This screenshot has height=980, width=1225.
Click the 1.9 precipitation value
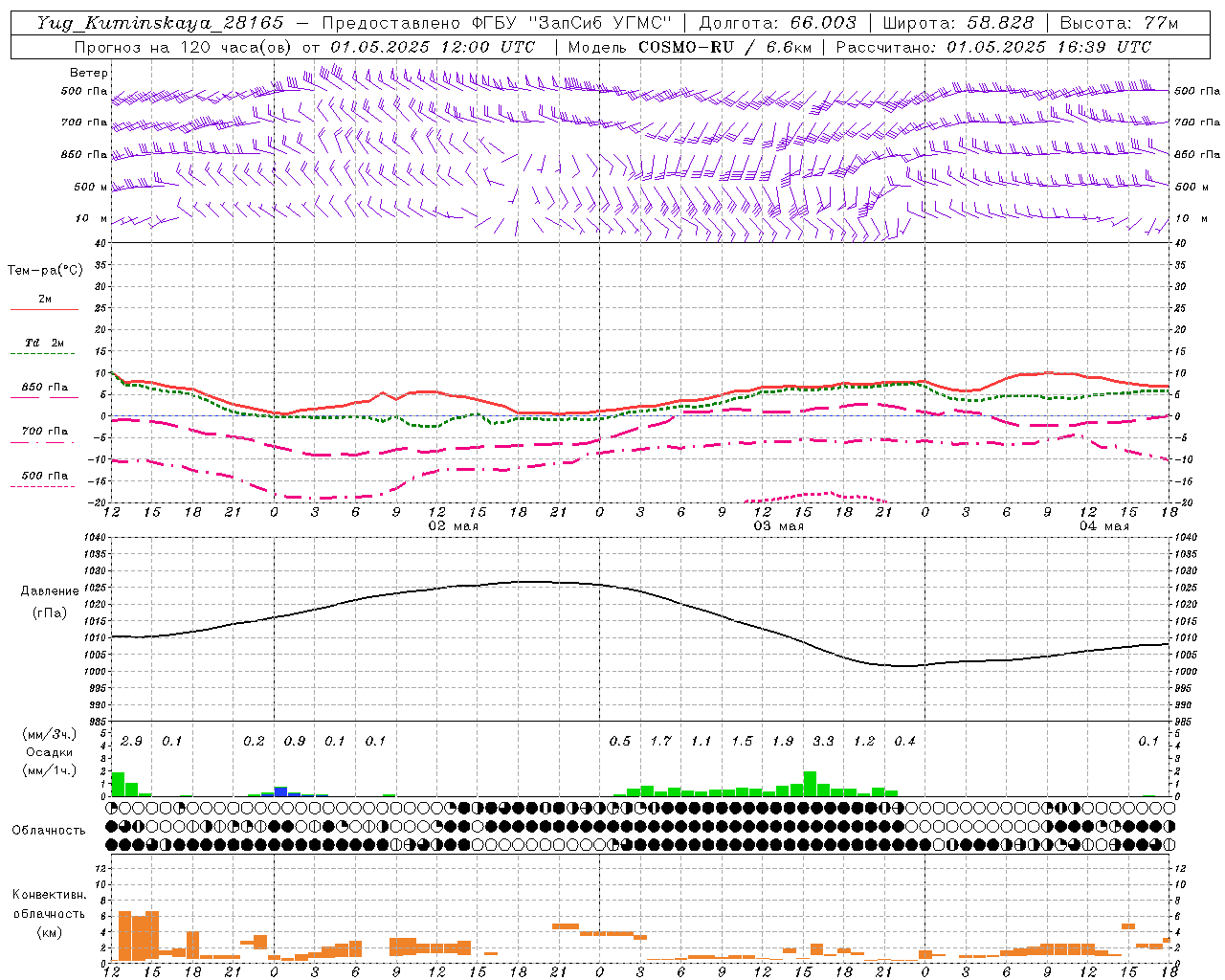coord(783,741)
